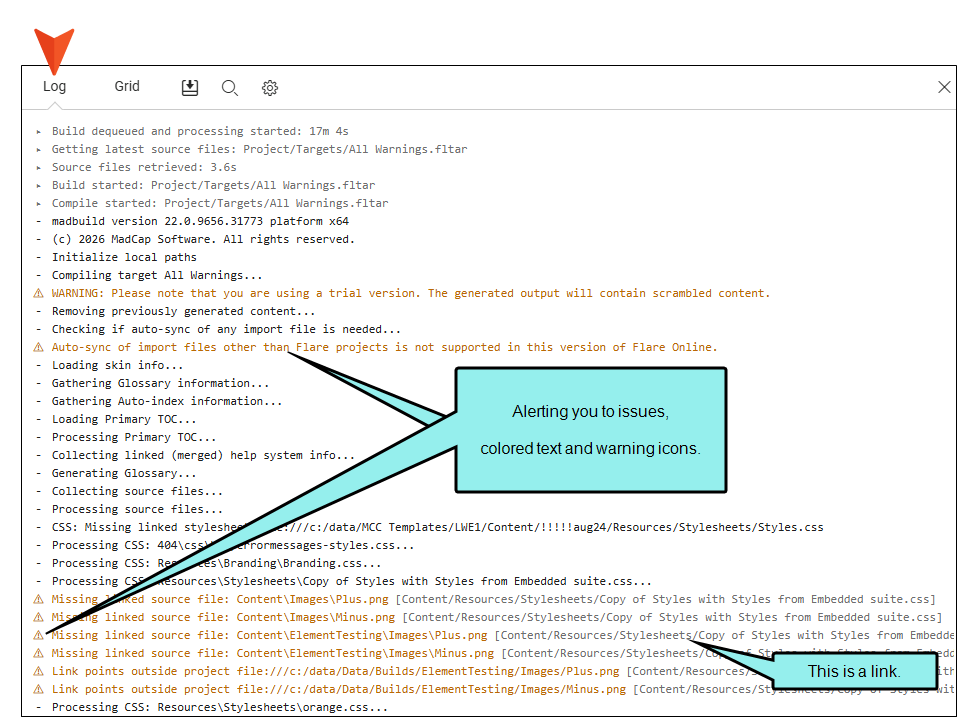Click warning icon beside trial version warning
Viewport: 957px width, 717px height.
(38, 294)
